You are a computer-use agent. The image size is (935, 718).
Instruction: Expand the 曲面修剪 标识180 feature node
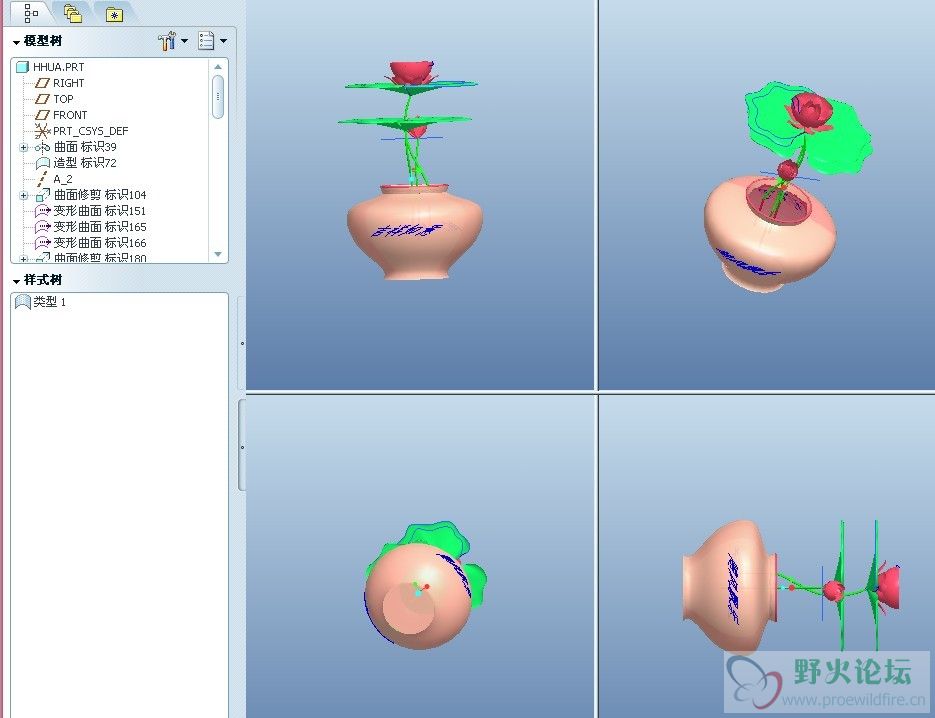click(x=23, y=259)
